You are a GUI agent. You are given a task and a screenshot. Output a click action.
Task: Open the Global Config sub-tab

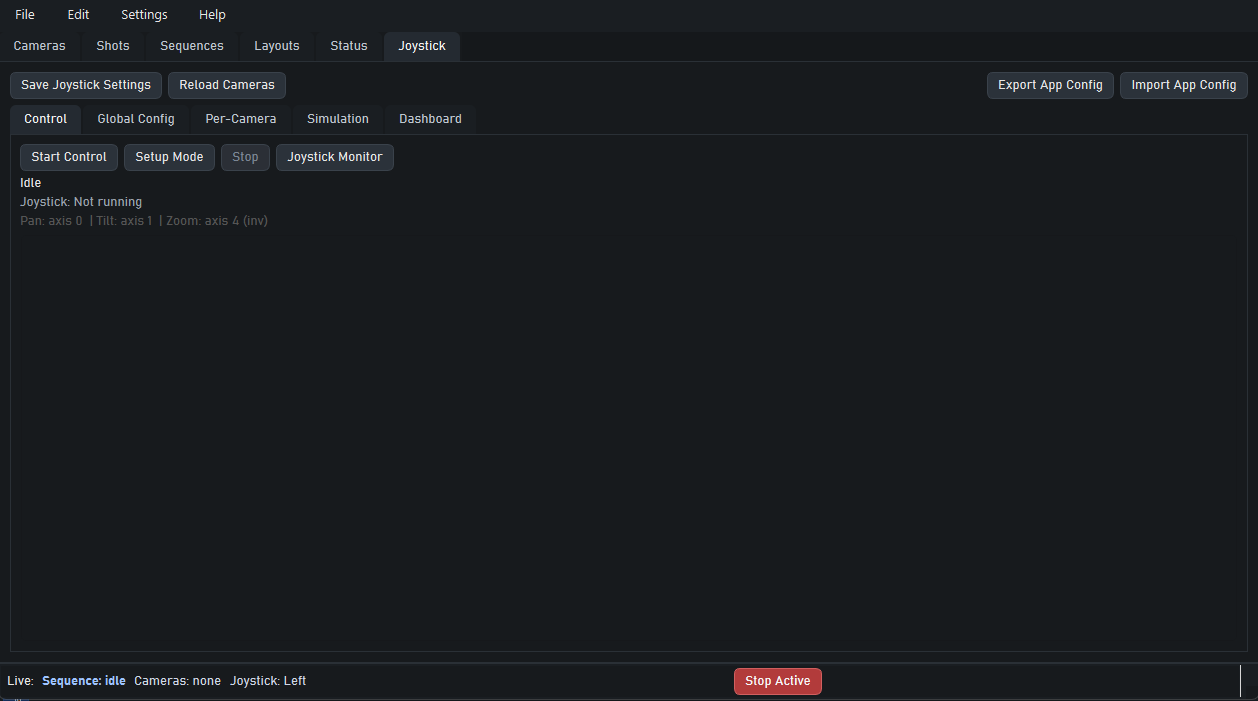pos(136,119)
